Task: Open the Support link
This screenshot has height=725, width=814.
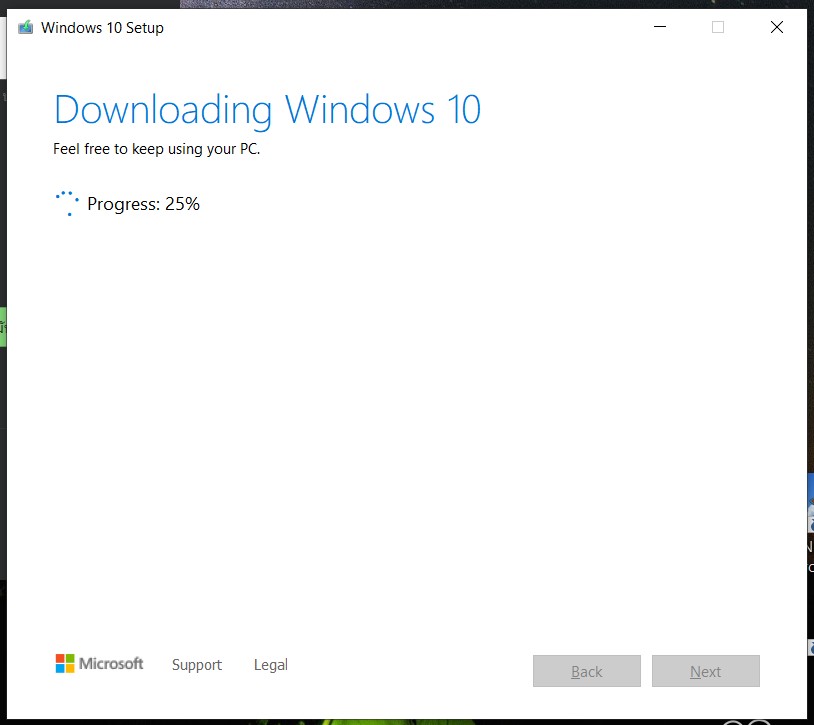Action: click(x=197, y=665)
